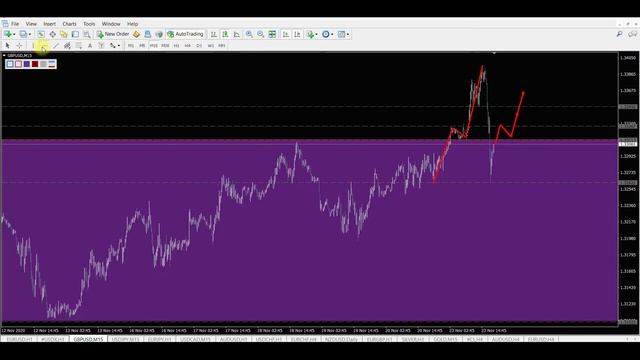The image size is (640, 360).
Task: Click the gray swatch in chart panel
Action: (43, 64)
